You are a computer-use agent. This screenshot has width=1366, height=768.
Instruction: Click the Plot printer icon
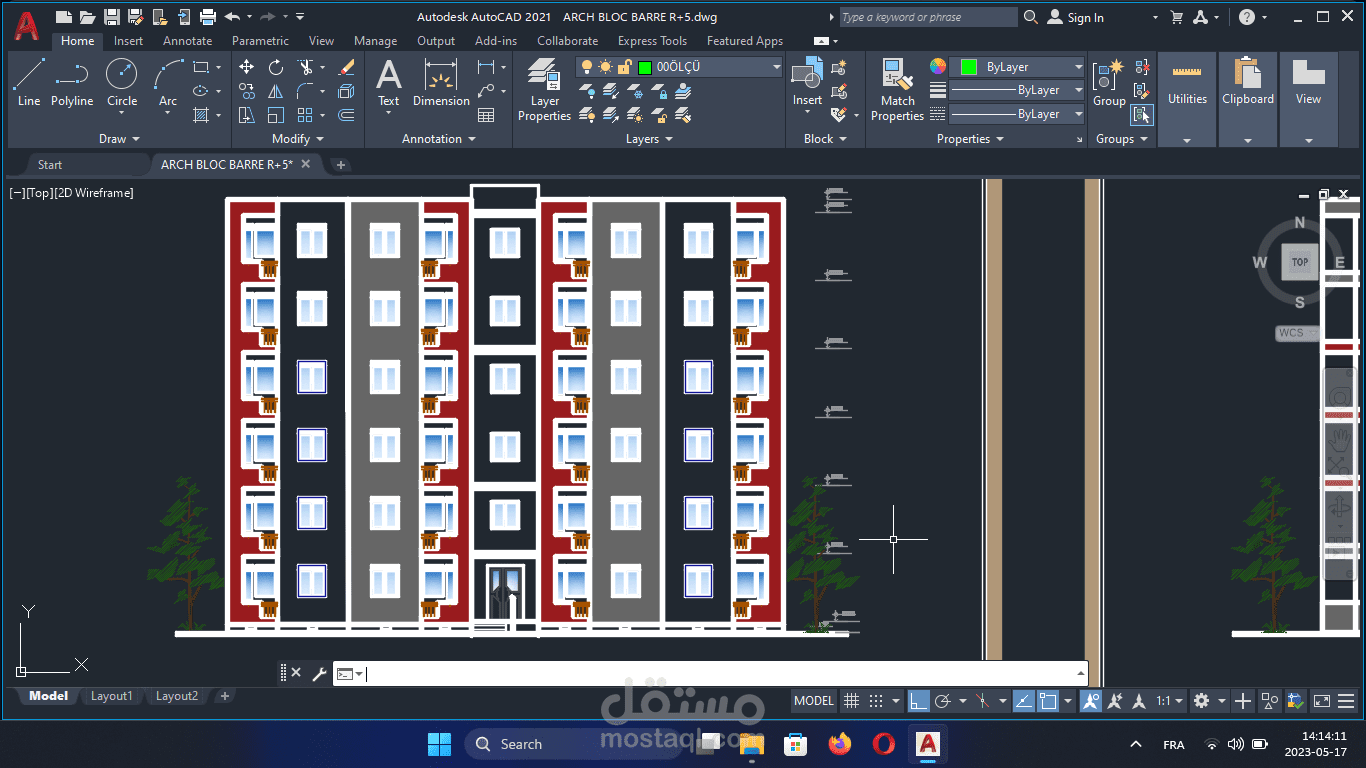(208, 17)
